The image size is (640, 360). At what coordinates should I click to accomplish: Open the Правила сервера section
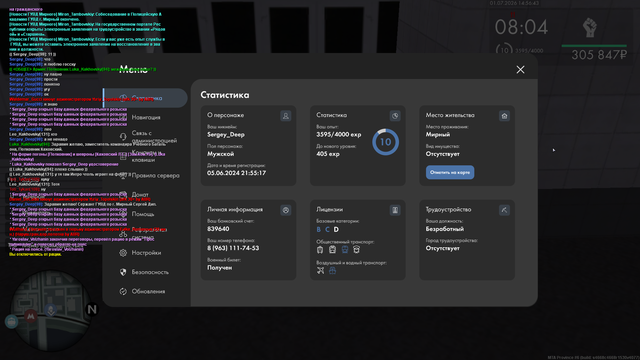[x=155, y=176]
